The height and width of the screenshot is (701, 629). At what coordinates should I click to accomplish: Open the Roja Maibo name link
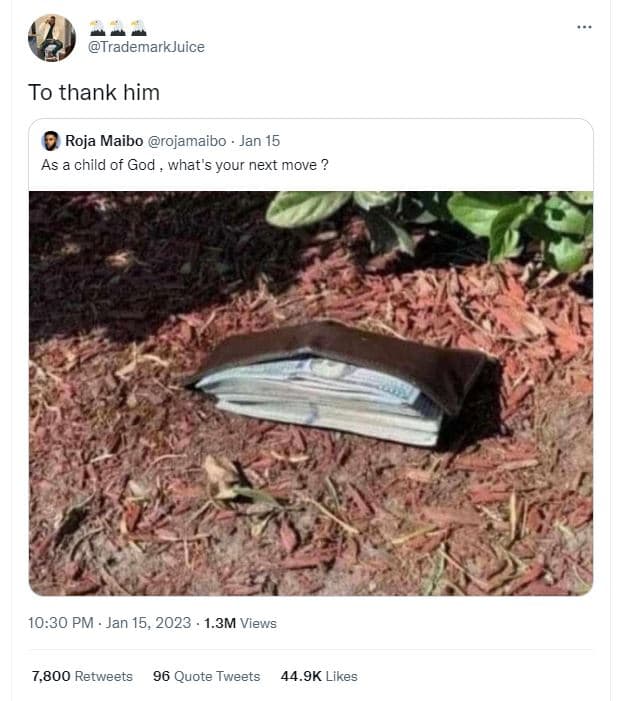coord(105,140)
